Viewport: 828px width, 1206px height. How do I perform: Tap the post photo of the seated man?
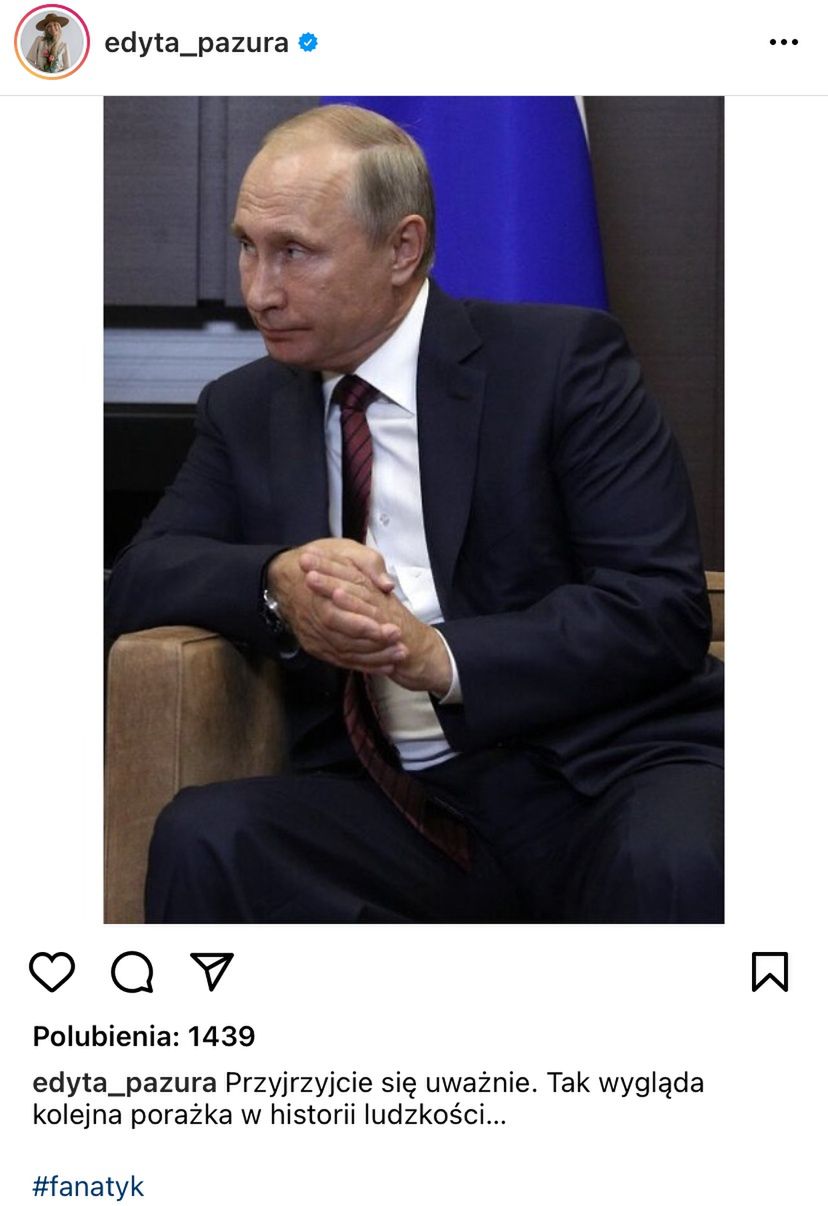coord(414,509)
